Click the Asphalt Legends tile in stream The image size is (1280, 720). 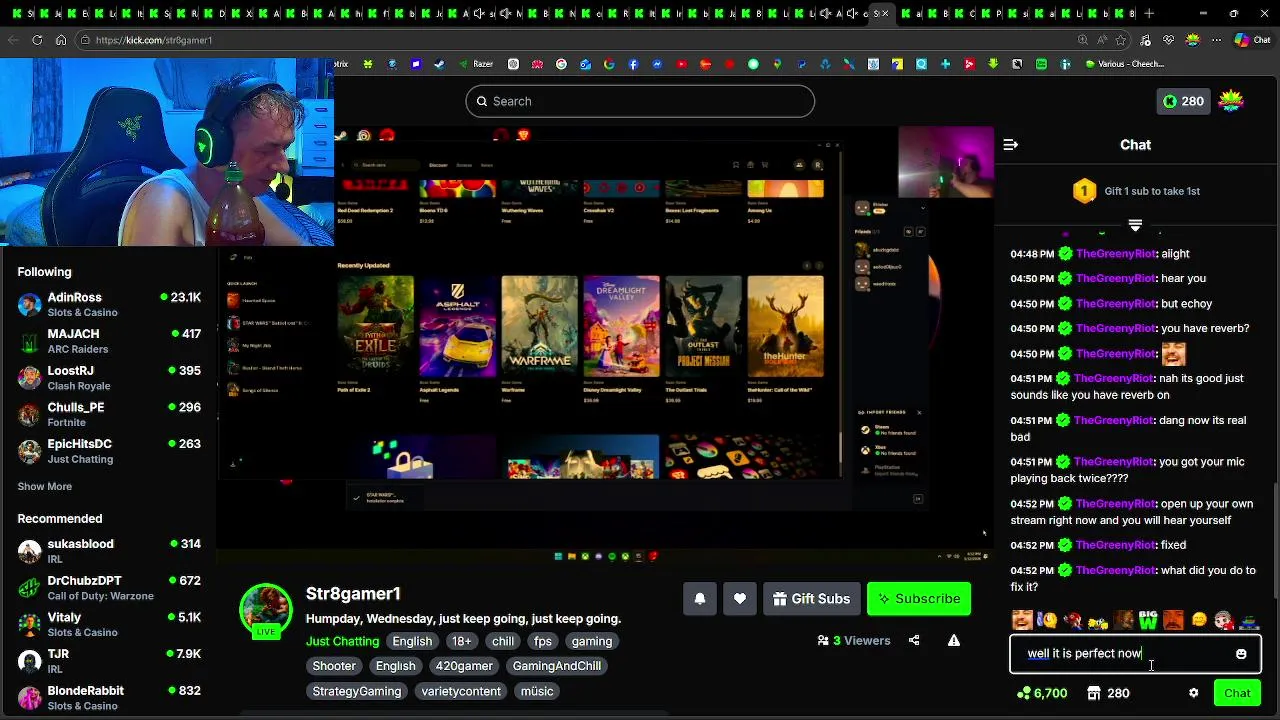457,326
